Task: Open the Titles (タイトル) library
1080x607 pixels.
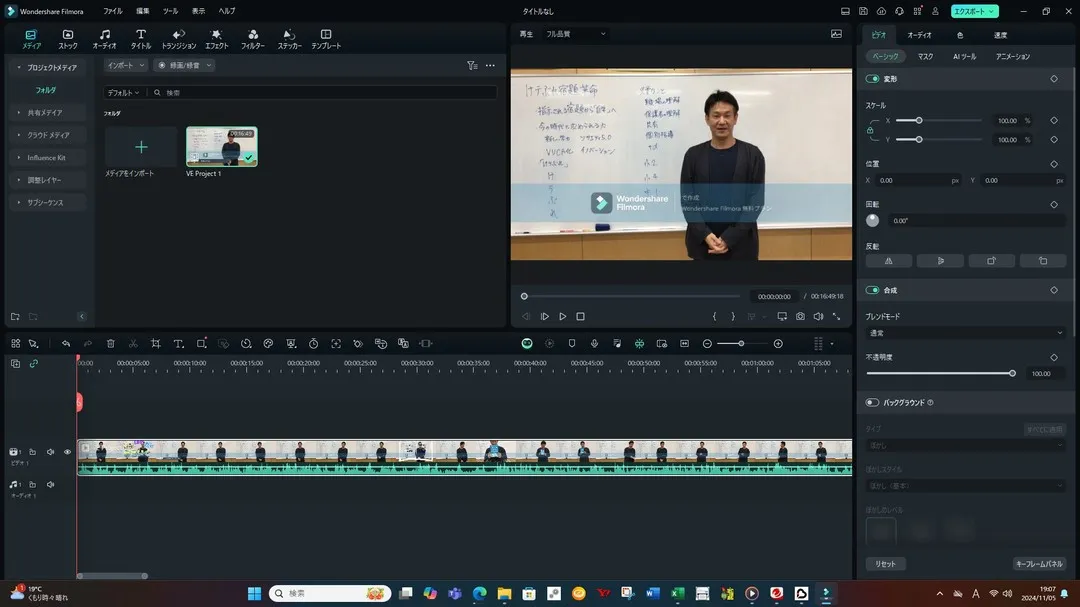Action: coord(141,39)
